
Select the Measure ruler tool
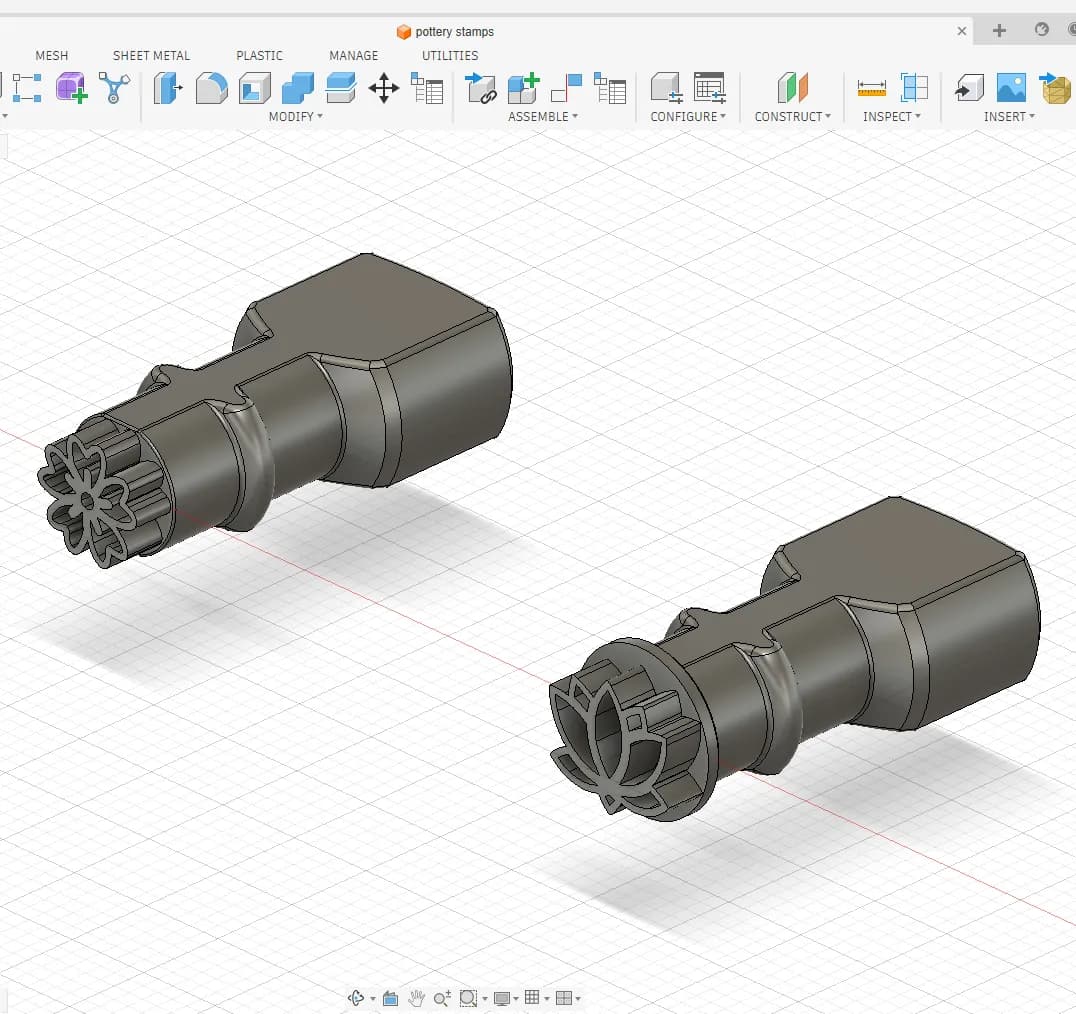click(872, 88)
